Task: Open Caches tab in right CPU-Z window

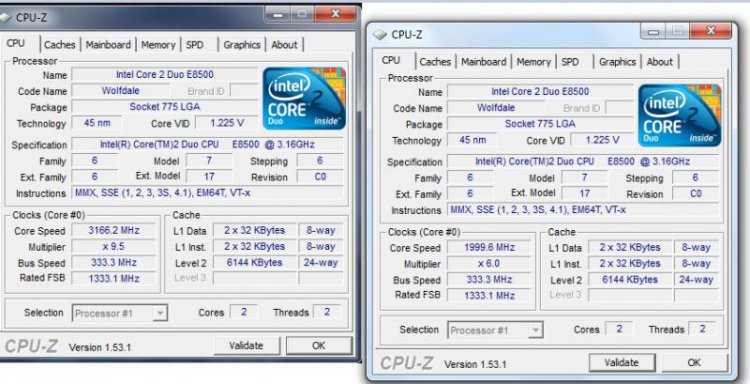Action: 435,62
